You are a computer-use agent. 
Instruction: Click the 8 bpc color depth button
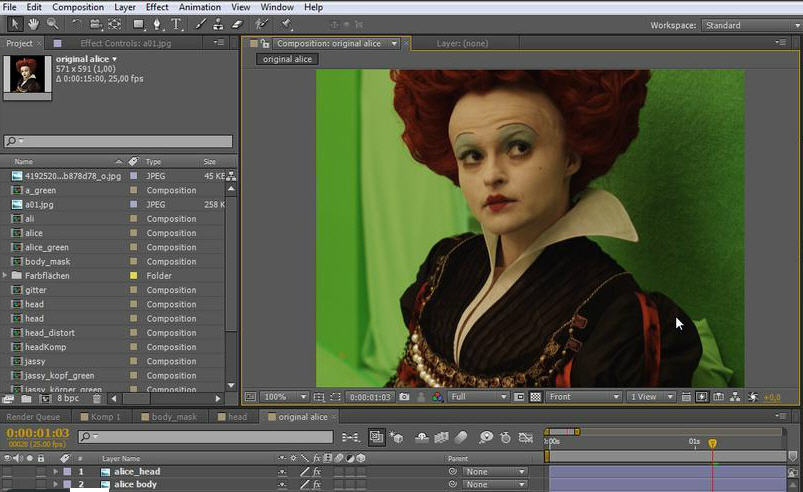tap(68, 398)
